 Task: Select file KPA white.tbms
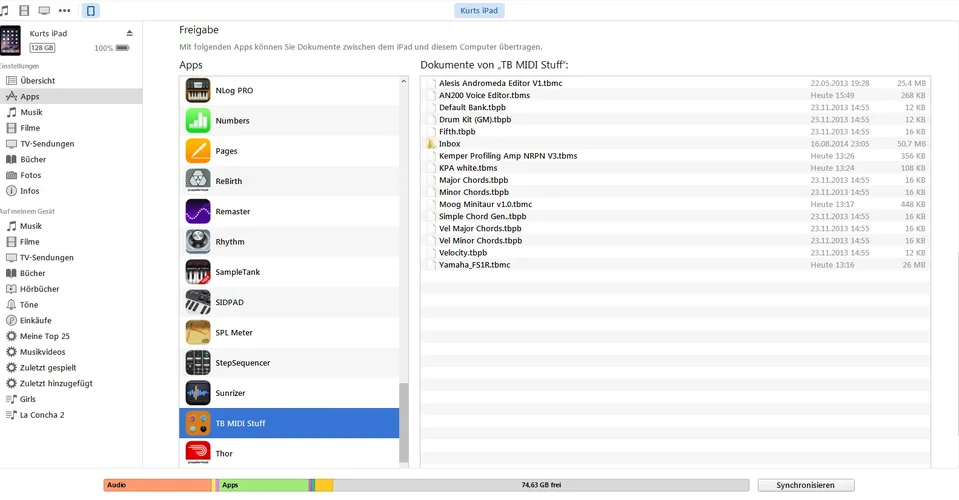tap(675, 168)
